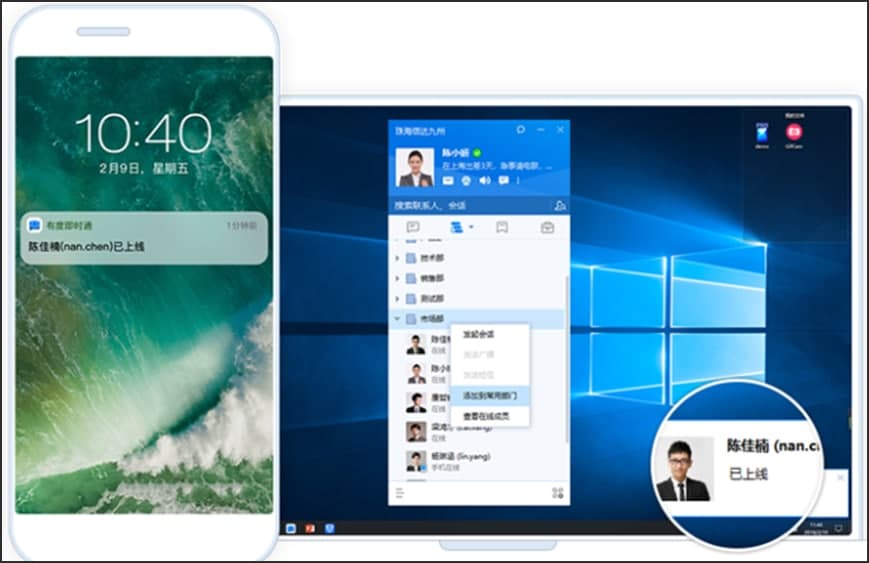The height and width of the screenshot is (563, 869).
Task: Select the 测试部 folder icon
Action: (411, 299)
